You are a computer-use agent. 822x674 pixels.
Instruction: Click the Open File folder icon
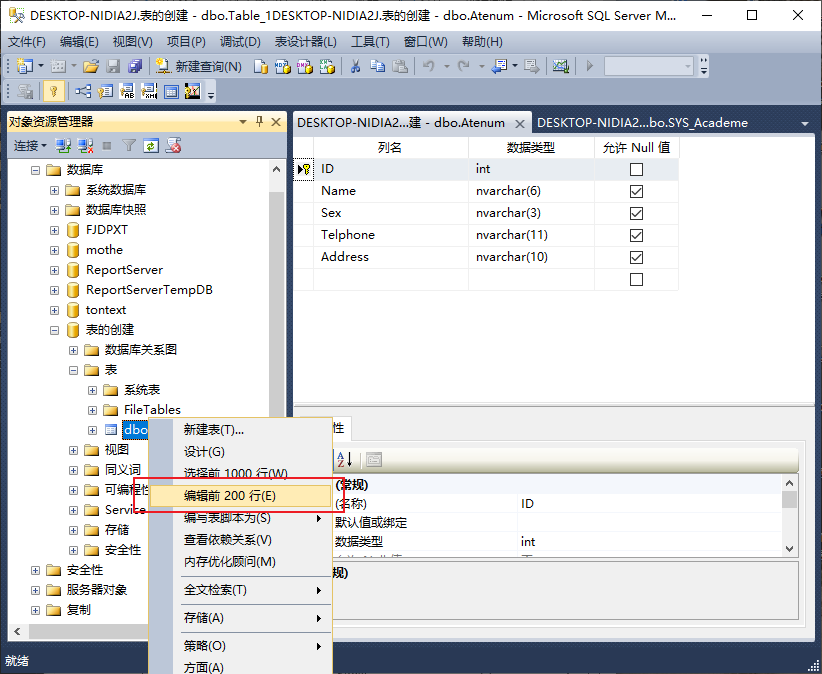[91, 66]
